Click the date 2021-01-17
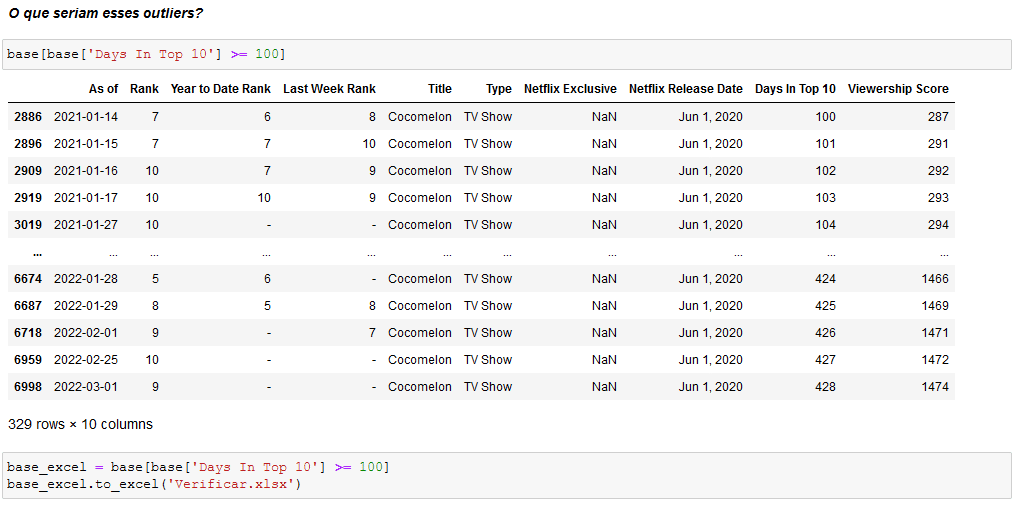The width and height of the screenshot is (1022, 509). tap(86, 197)
